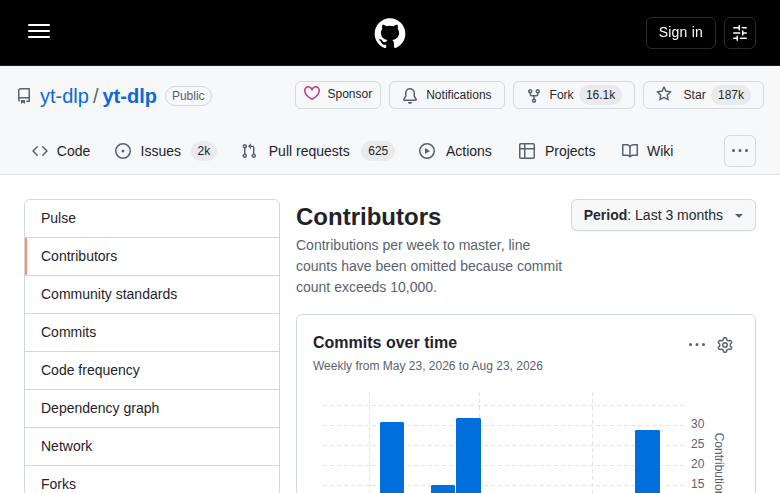The height and width of the screenshot is (493, 780).
Task: Click the tallest blue bar in the chart
Action: tap(469, 456)
